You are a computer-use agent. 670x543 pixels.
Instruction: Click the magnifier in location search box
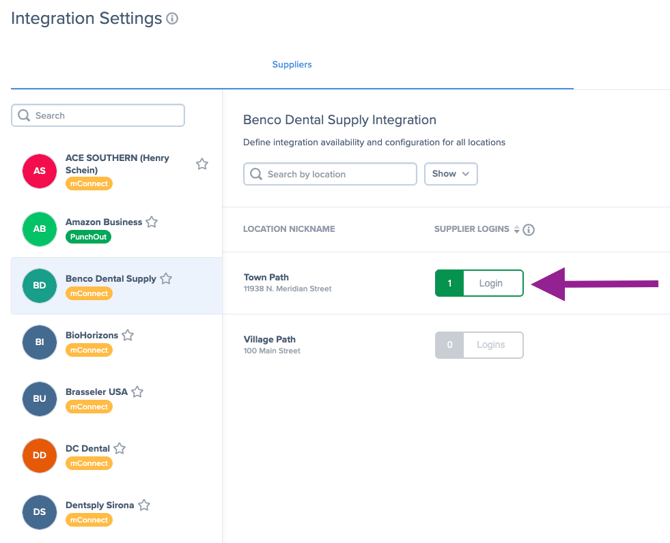256,174
